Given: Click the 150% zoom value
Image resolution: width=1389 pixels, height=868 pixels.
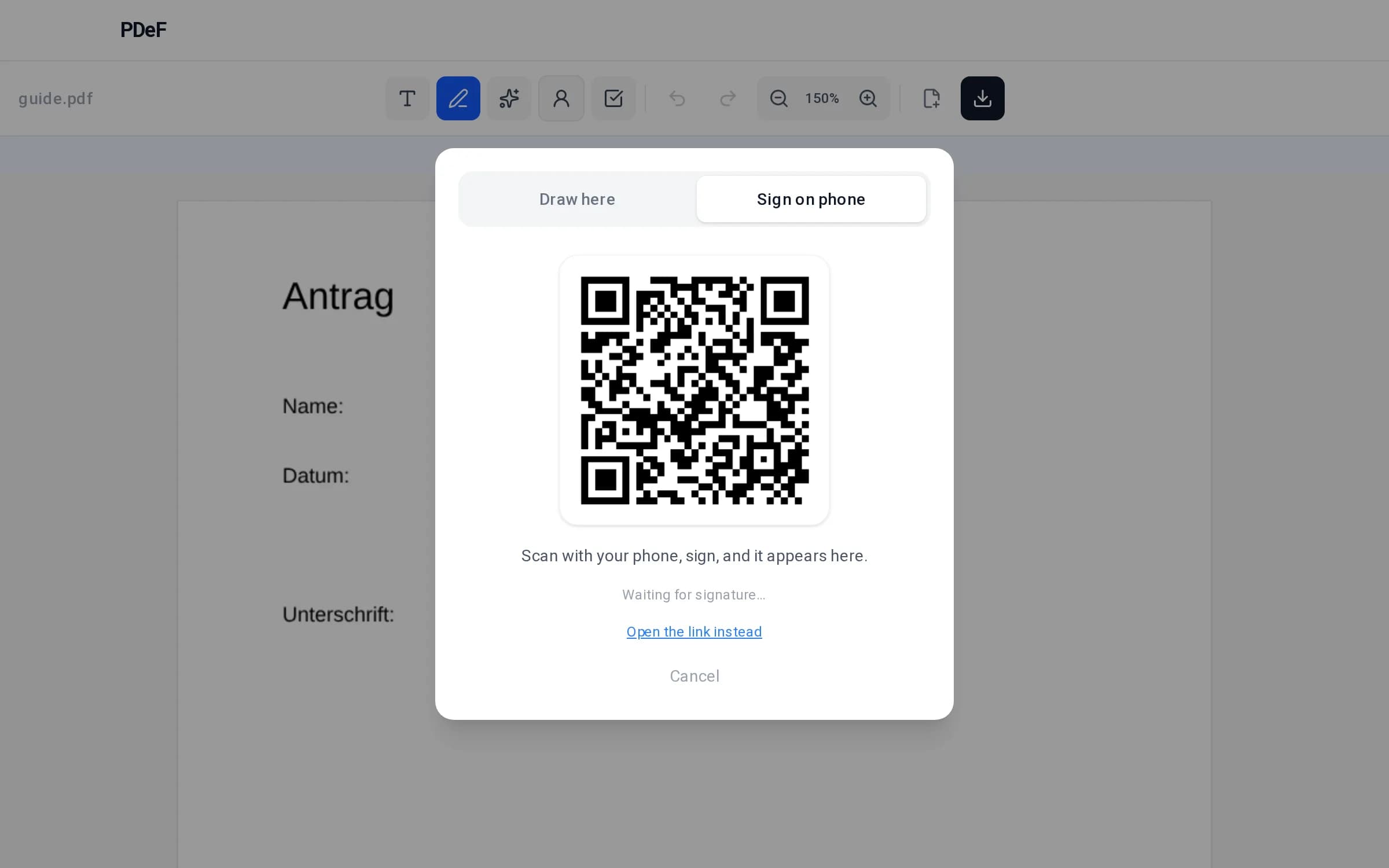Looking at the screenshot, I should [x=822, y=98].
